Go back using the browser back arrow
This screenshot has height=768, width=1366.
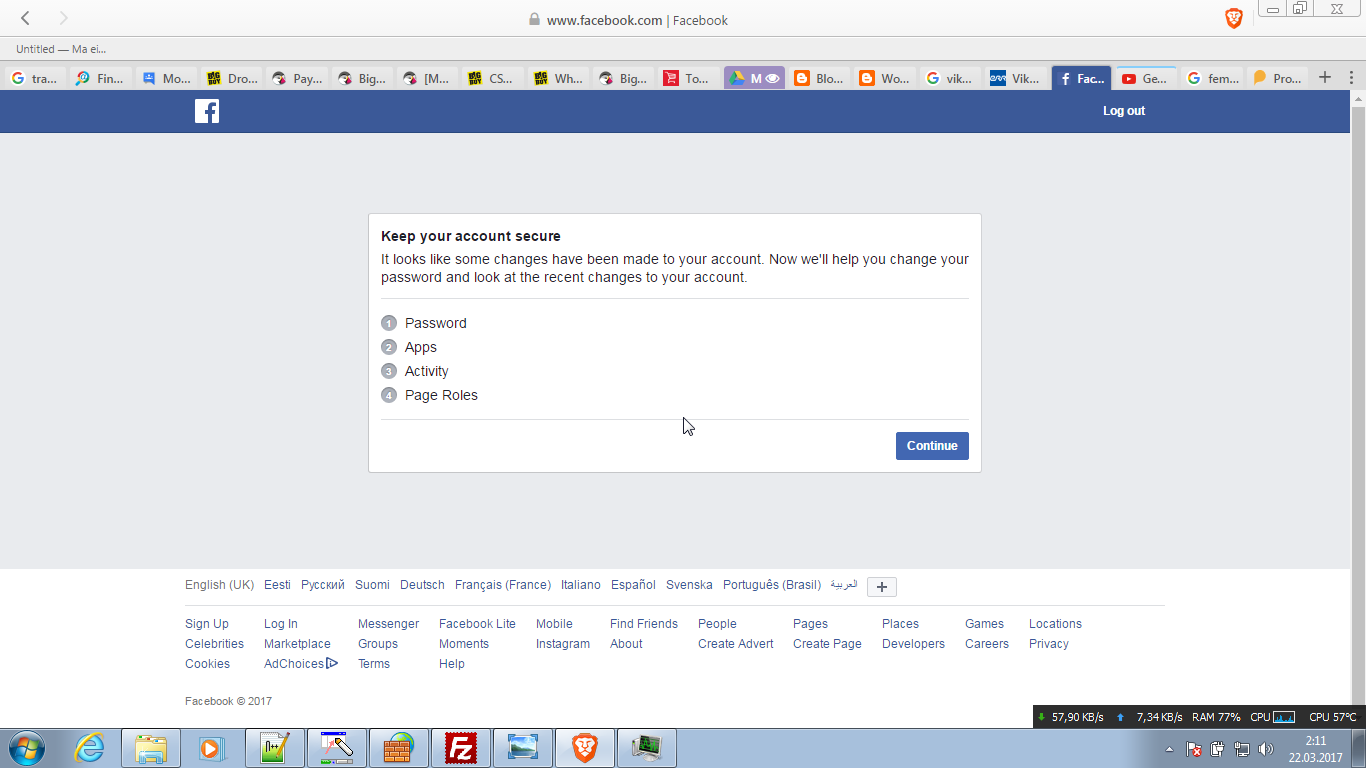pyautogui.click(x=26, y=18)
